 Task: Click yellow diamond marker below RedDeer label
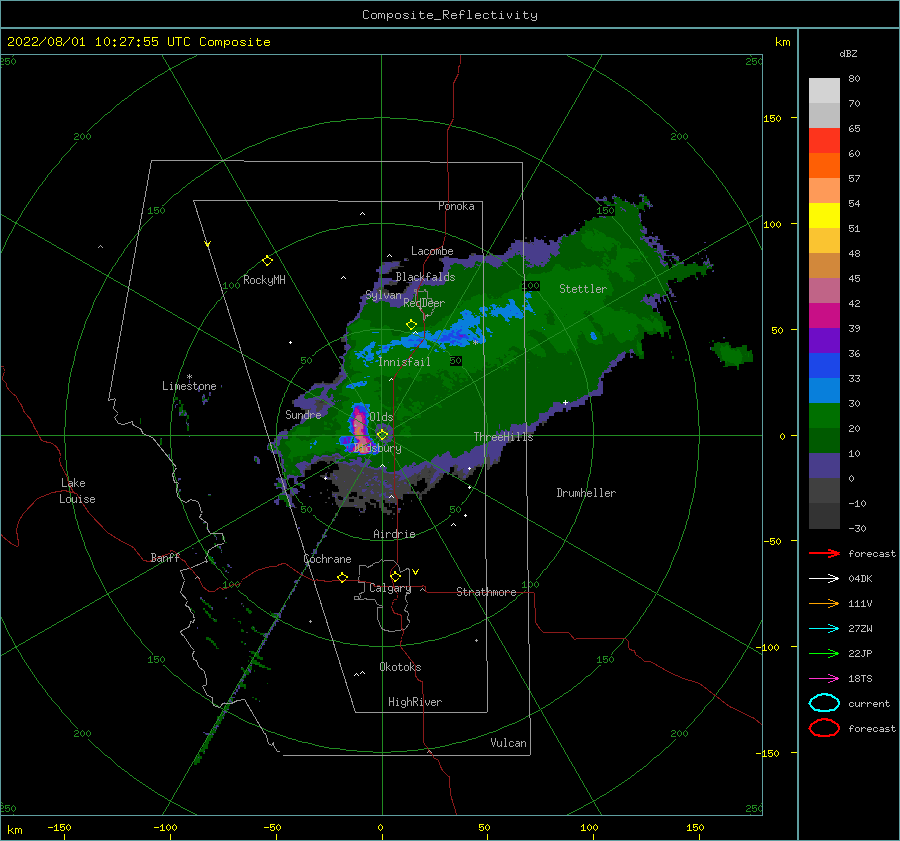pos(411,324)
